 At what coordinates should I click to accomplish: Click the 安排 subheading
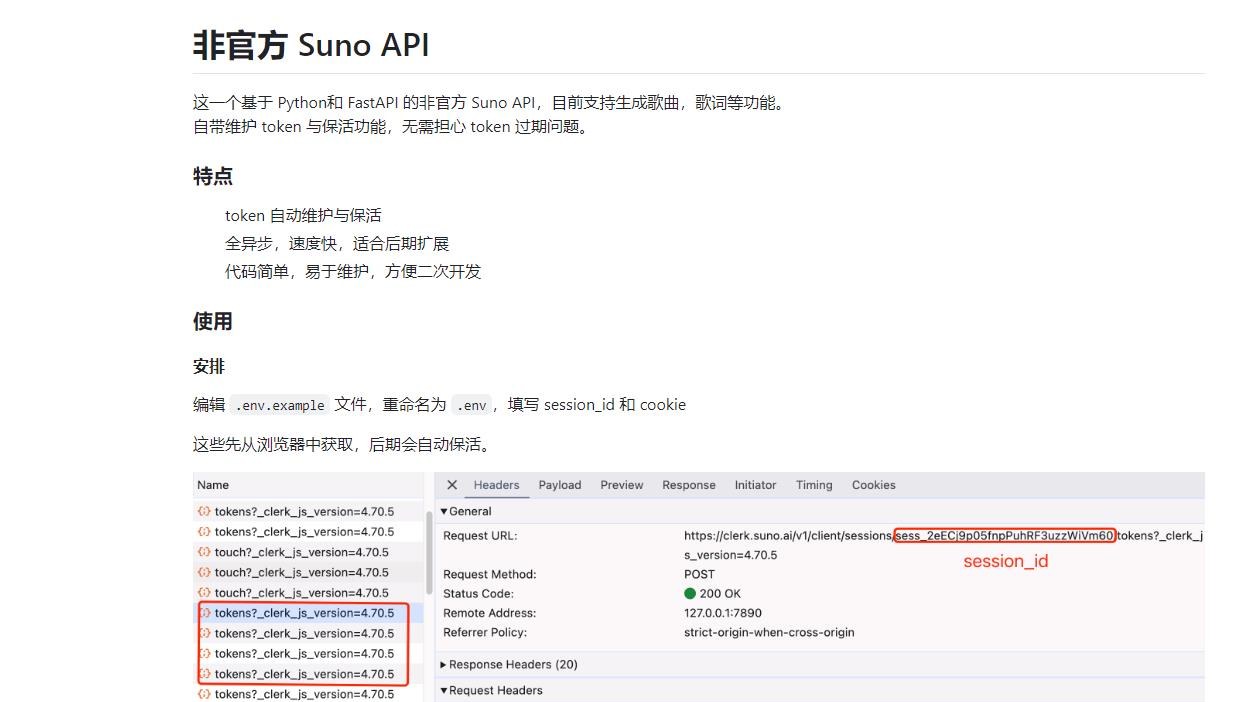[x=209, y=367]
